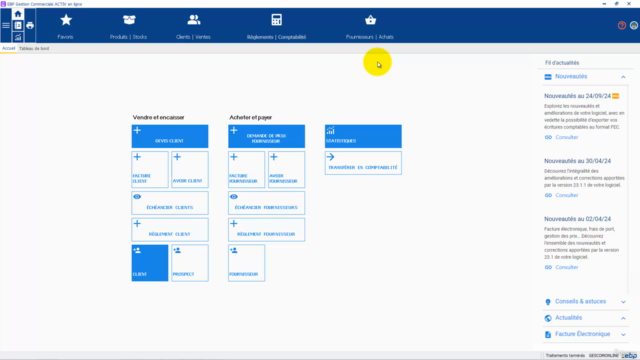The image size is (640, 360).
Task: View the Échéancier fournisseurs tile
Action: (x=267, y=203)
